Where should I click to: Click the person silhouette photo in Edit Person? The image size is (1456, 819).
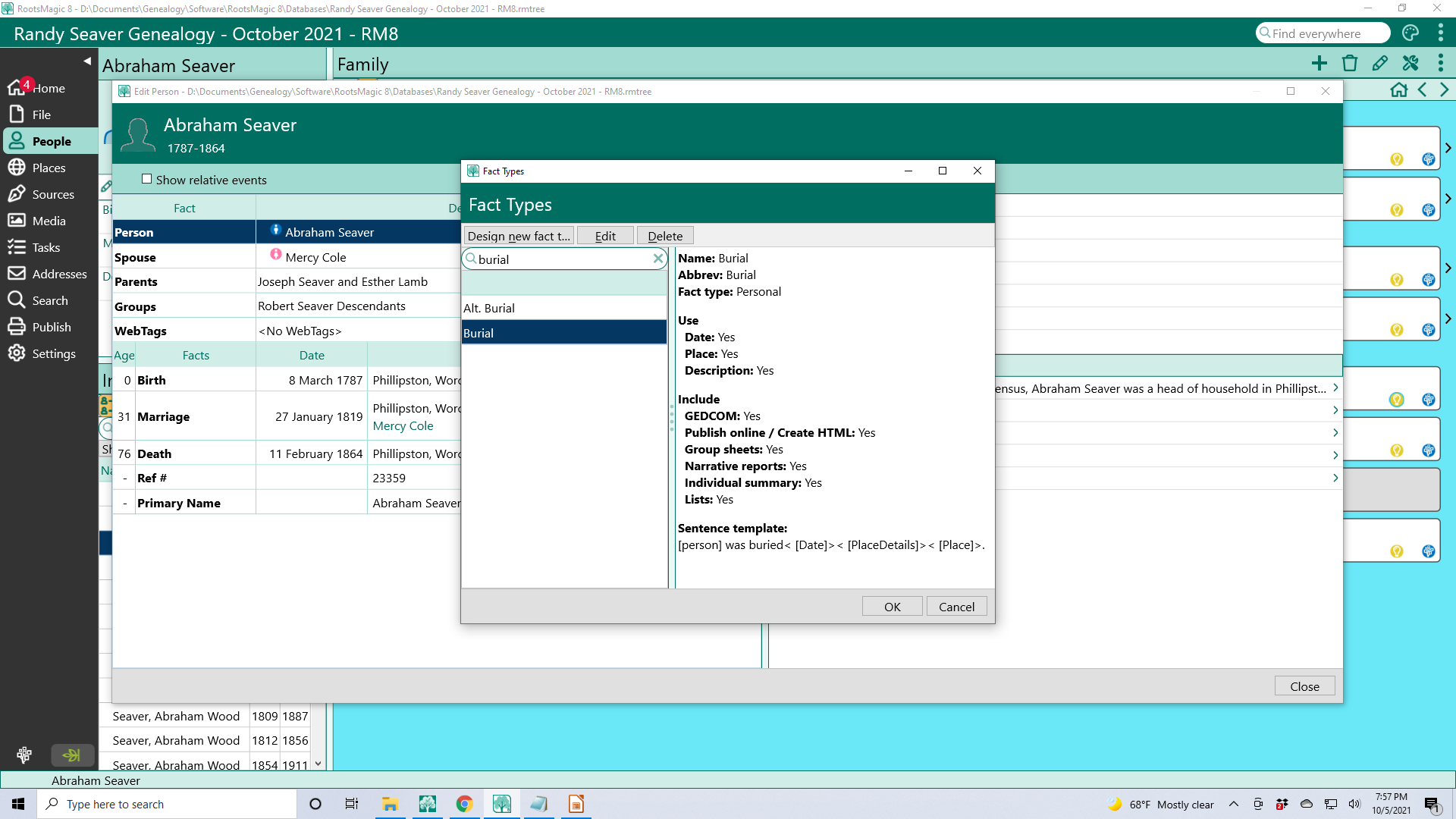pyautogui.click(x=138, y=134)
